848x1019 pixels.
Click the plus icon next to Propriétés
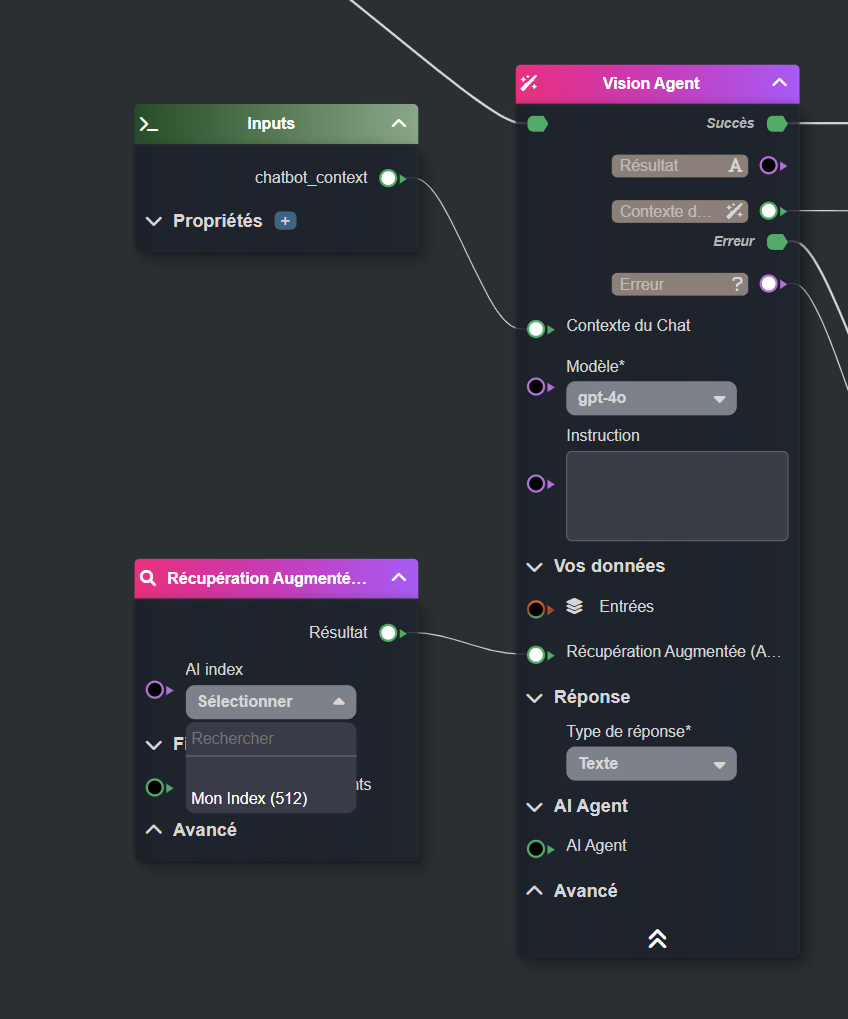coord(285,221)
